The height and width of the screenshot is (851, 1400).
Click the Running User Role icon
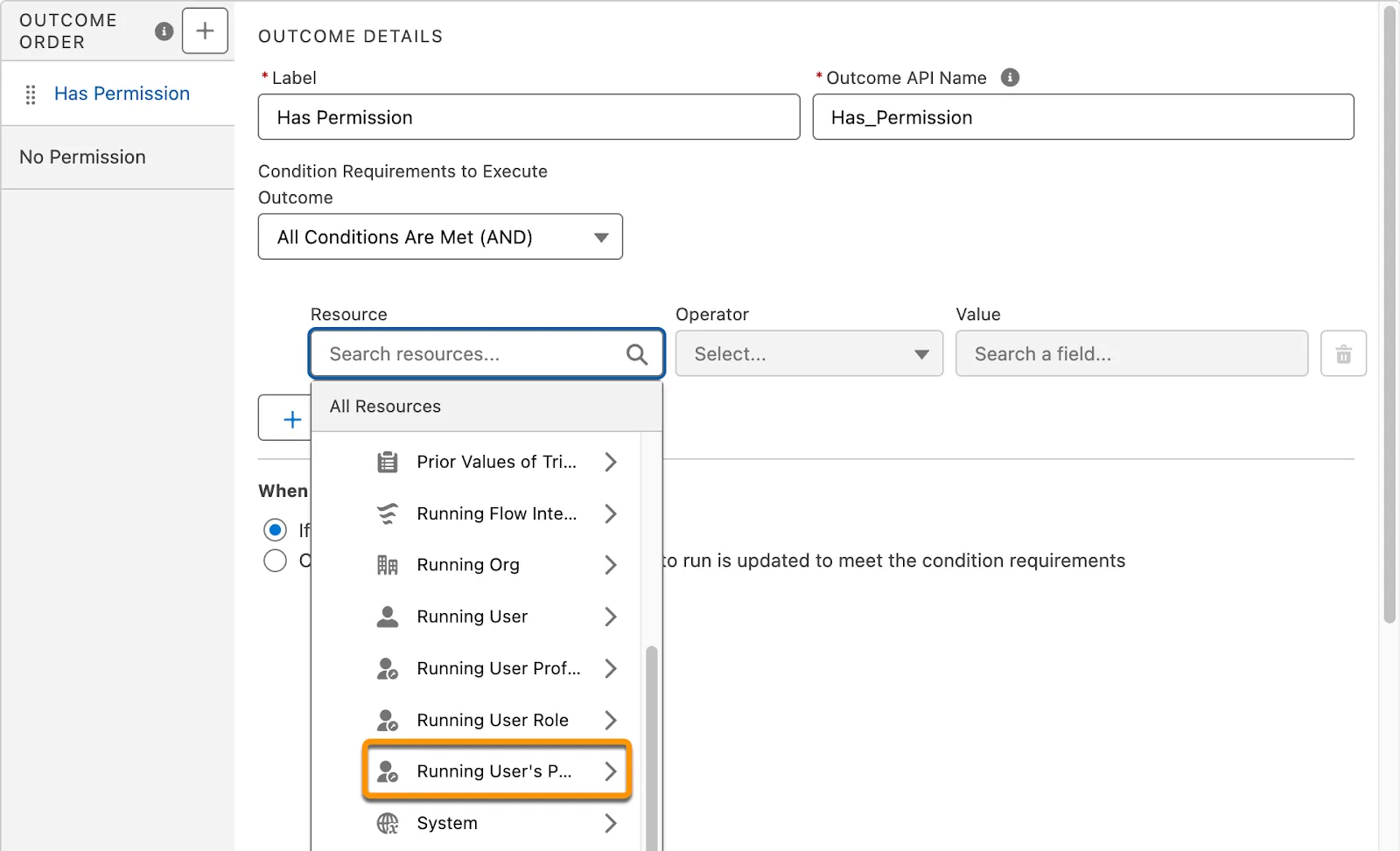tap(388, 720)
